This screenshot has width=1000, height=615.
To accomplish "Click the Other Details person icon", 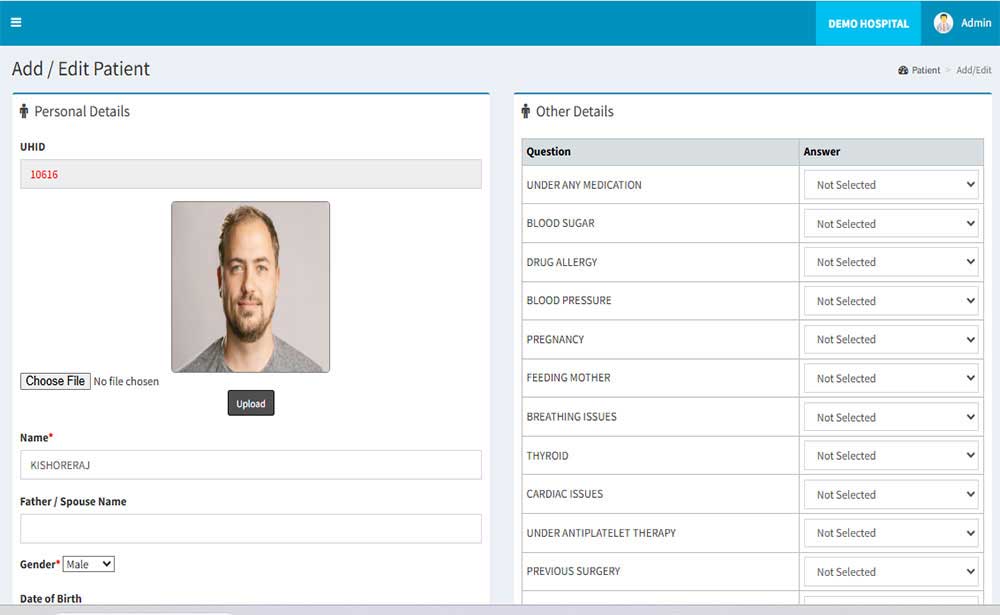I will pyautogui.click(x=526, y=111).
